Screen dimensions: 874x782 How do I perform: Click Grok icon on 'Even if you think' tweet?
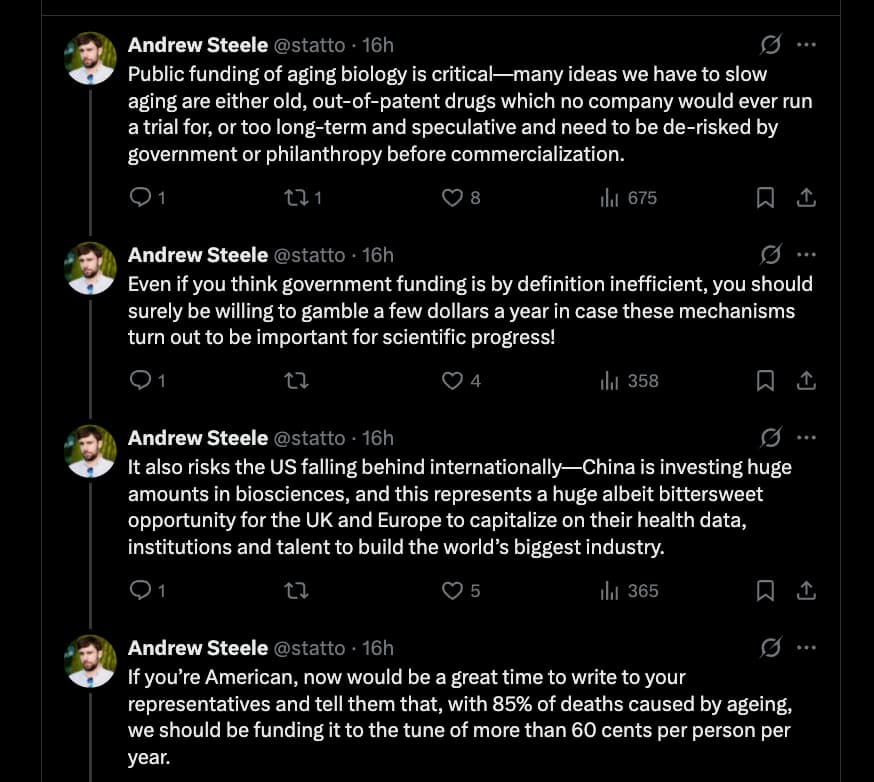pyautogui.click(x=771, y=255)
